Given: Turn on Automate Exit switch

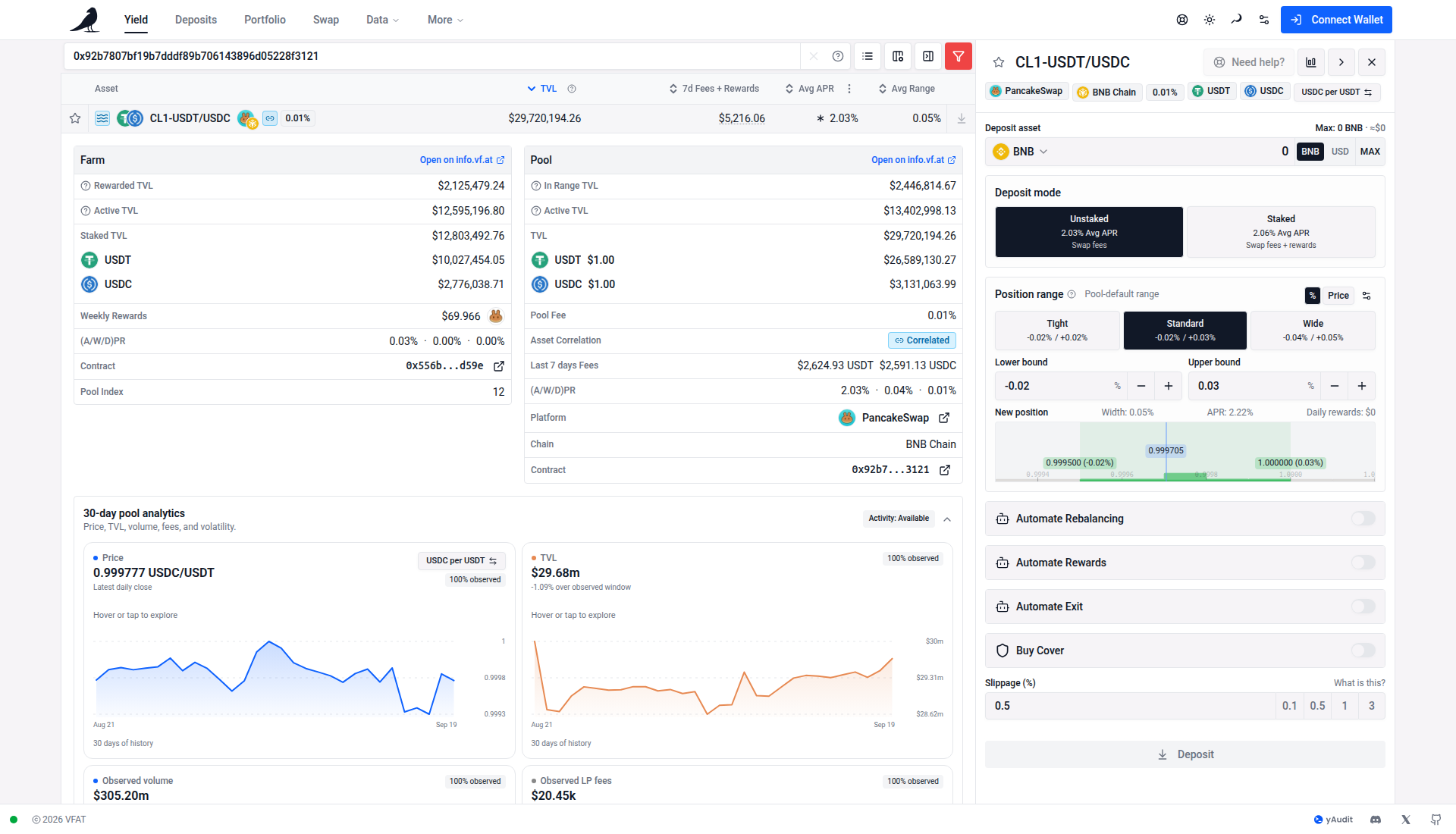Looking at the screenshot, I should pyautogui.click(x=1363, y=607).
